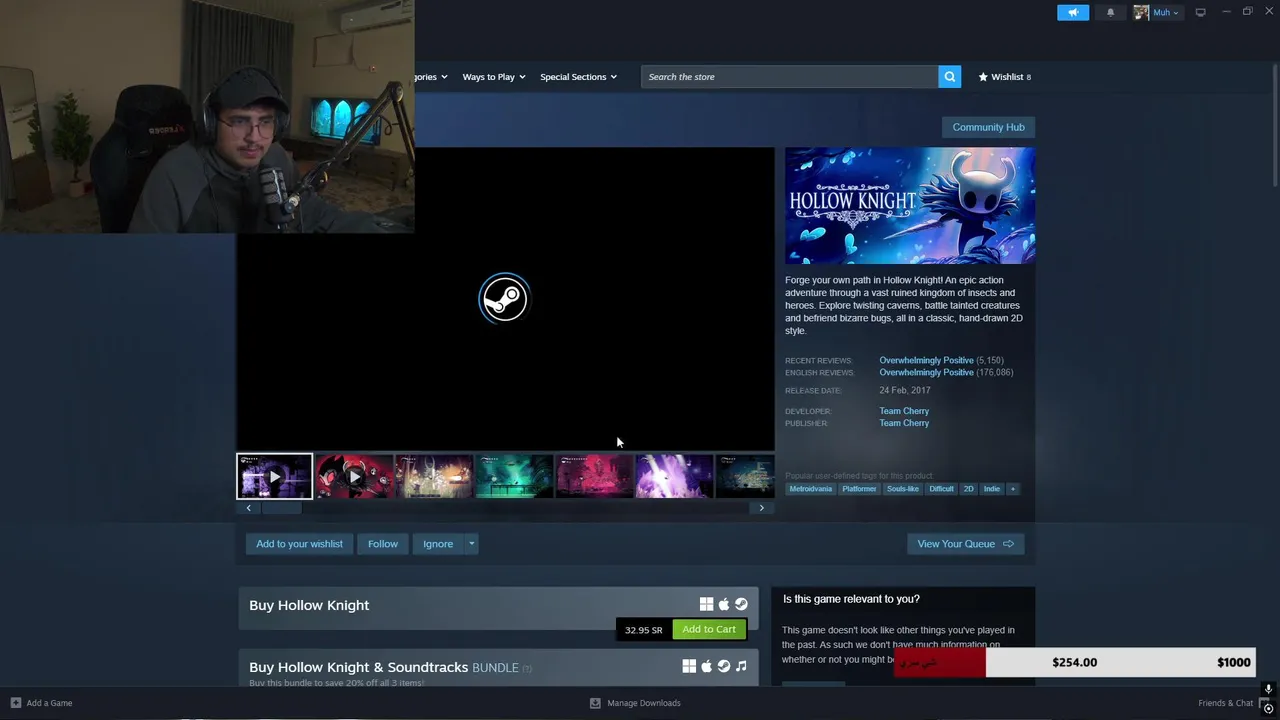Open the Wishlist link with star
Image resolution: width=1280 pixels, height=720 pixels.
(1004, 77)
